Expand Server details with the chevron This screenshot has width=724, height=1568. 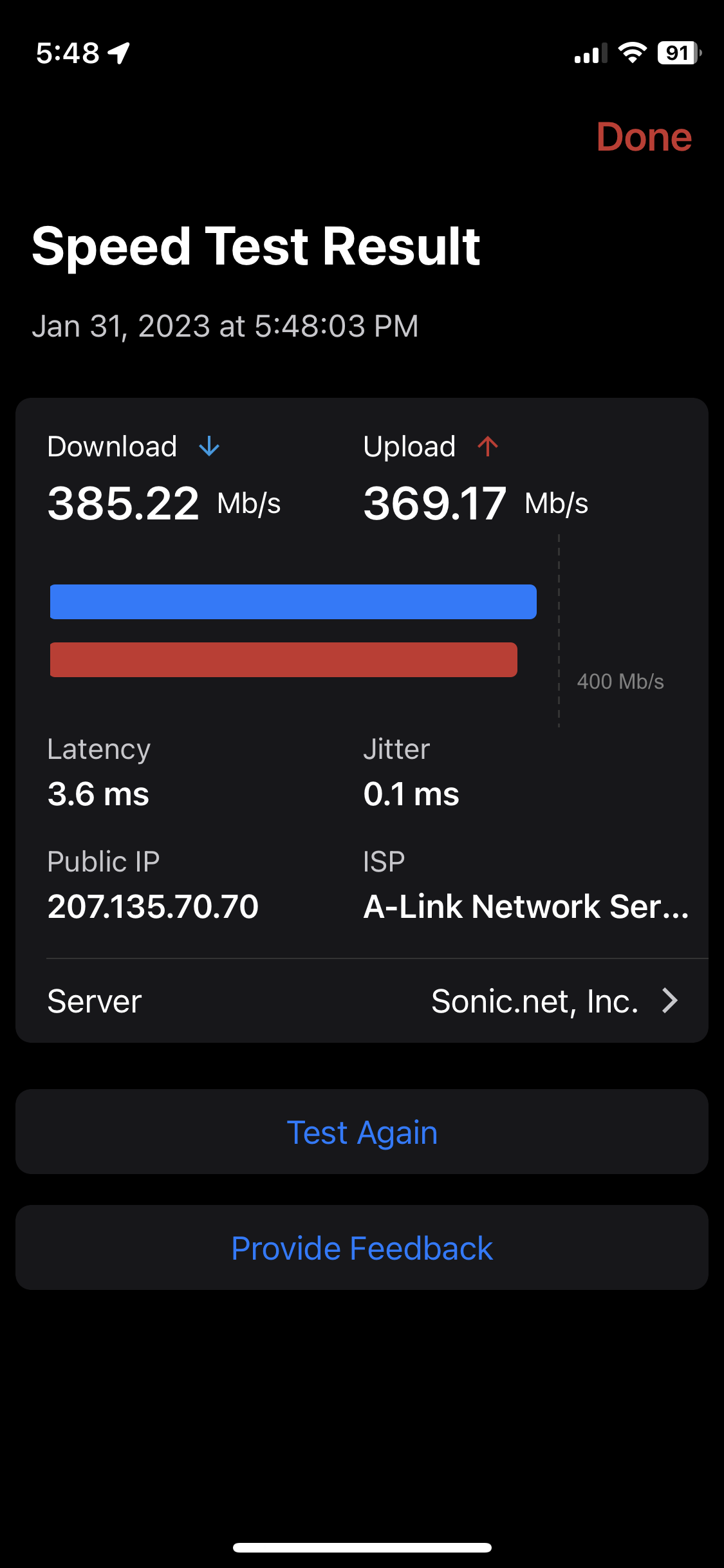[670, 1001]
